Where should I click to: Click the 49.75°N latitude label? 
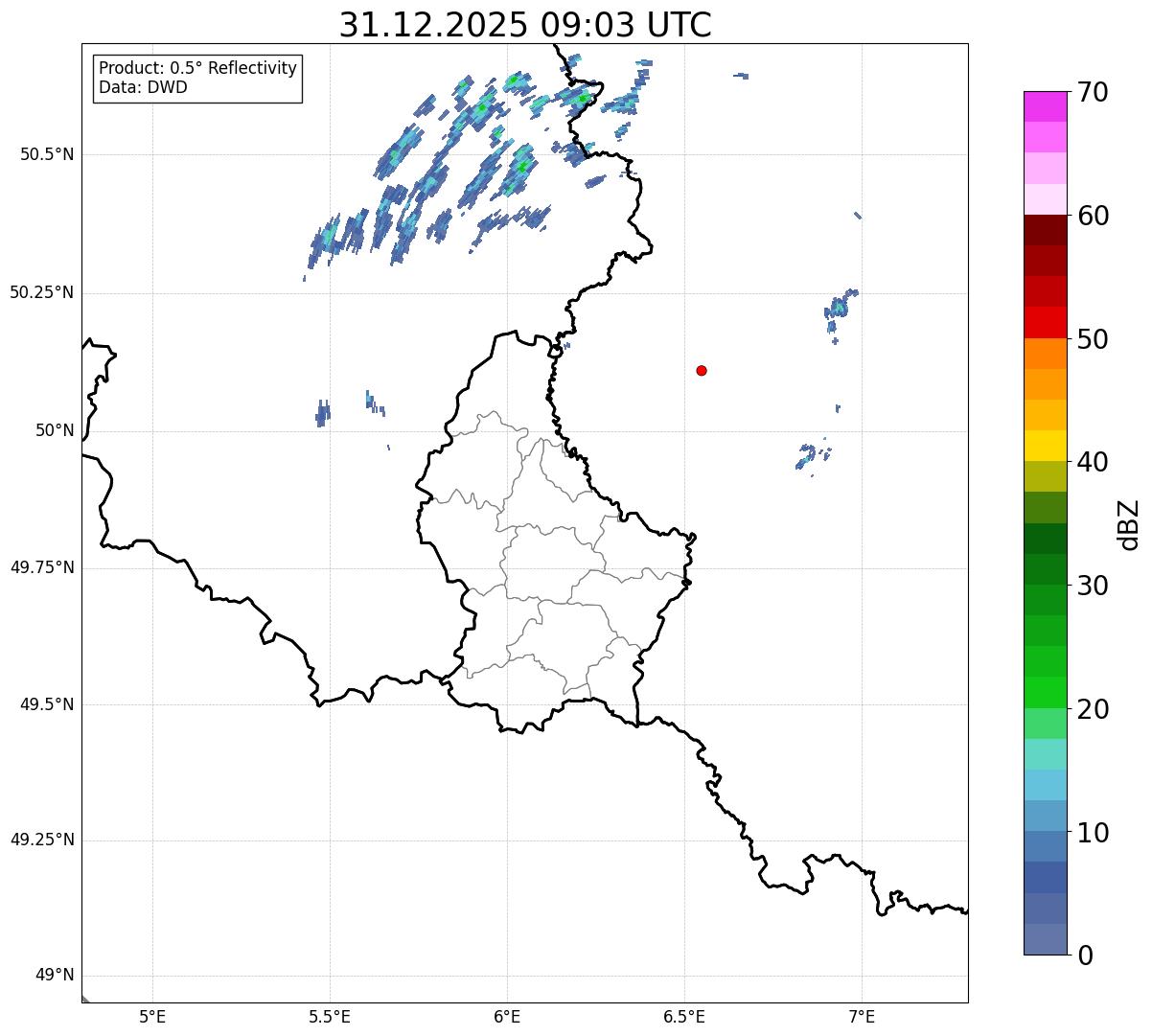click(42, 567)
